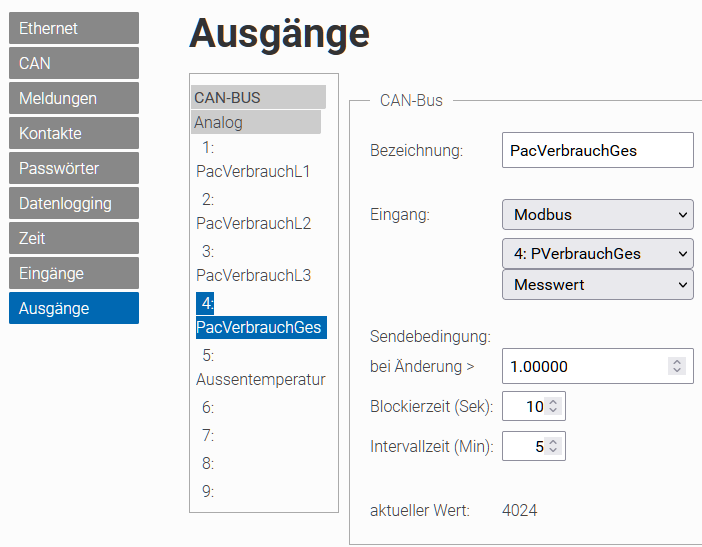Increase Intervallzeit with the up arrow

553,442
